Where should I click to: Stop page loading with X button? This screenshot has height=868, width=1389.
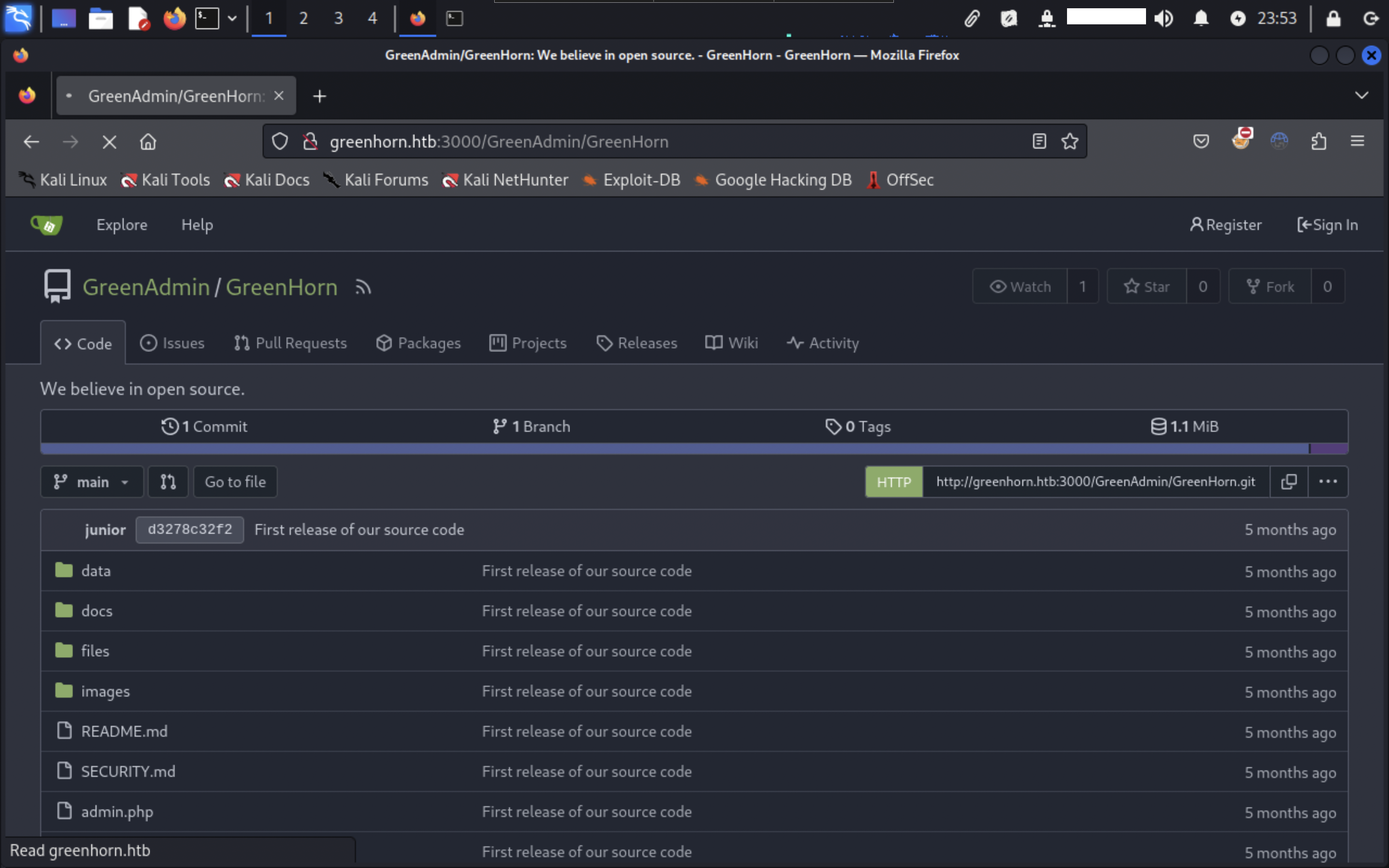109,142
